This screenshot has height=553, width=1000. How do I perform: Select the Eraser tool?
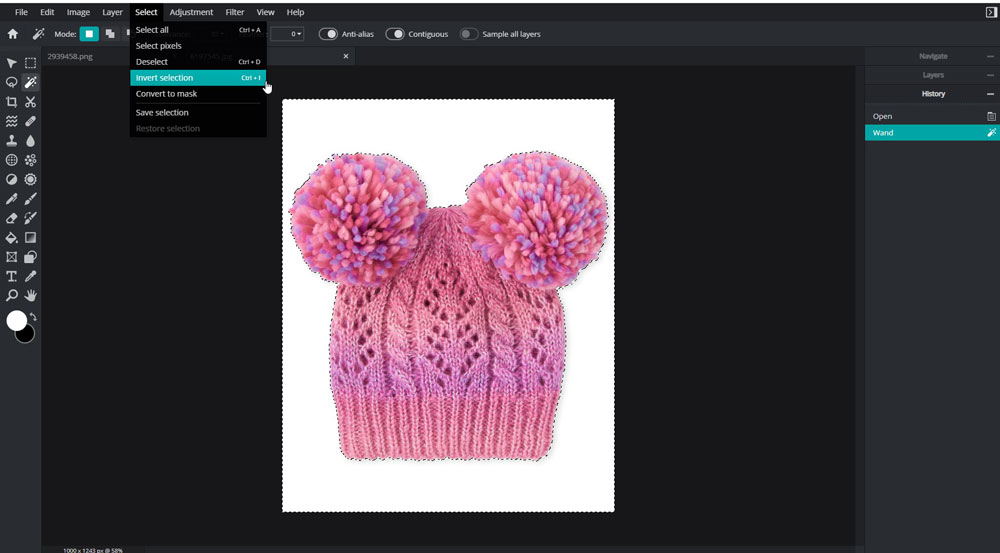[x=11, y=218]
